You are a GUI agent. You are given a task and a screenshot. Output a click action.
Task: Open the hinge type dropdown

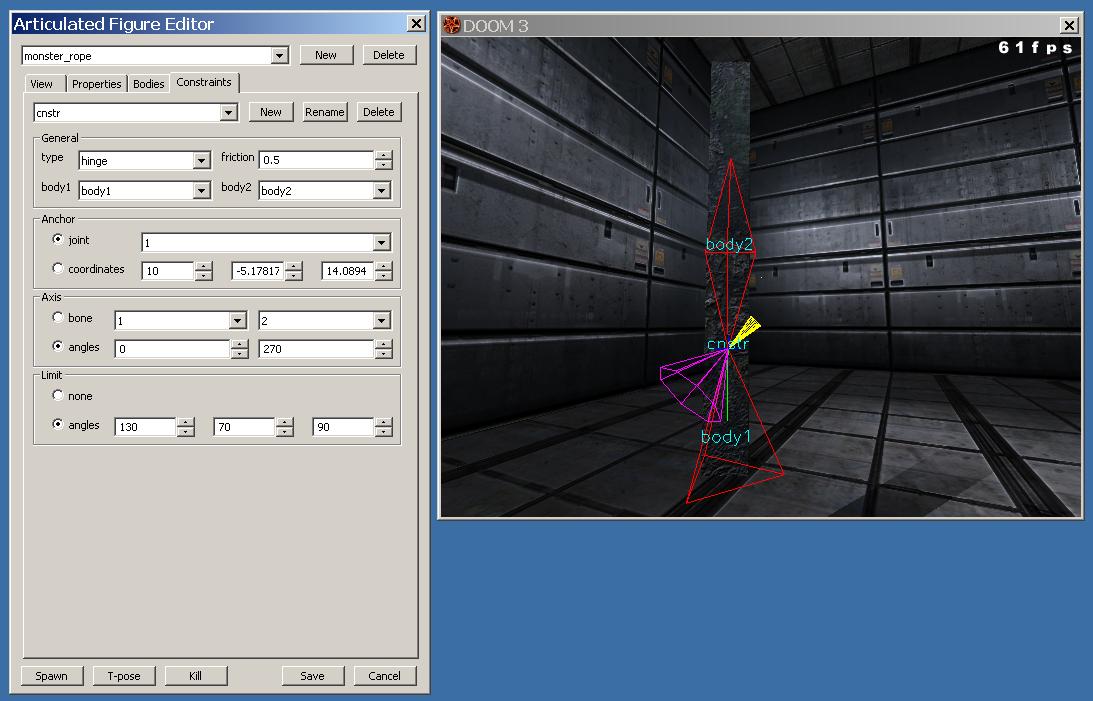(201, 161)
